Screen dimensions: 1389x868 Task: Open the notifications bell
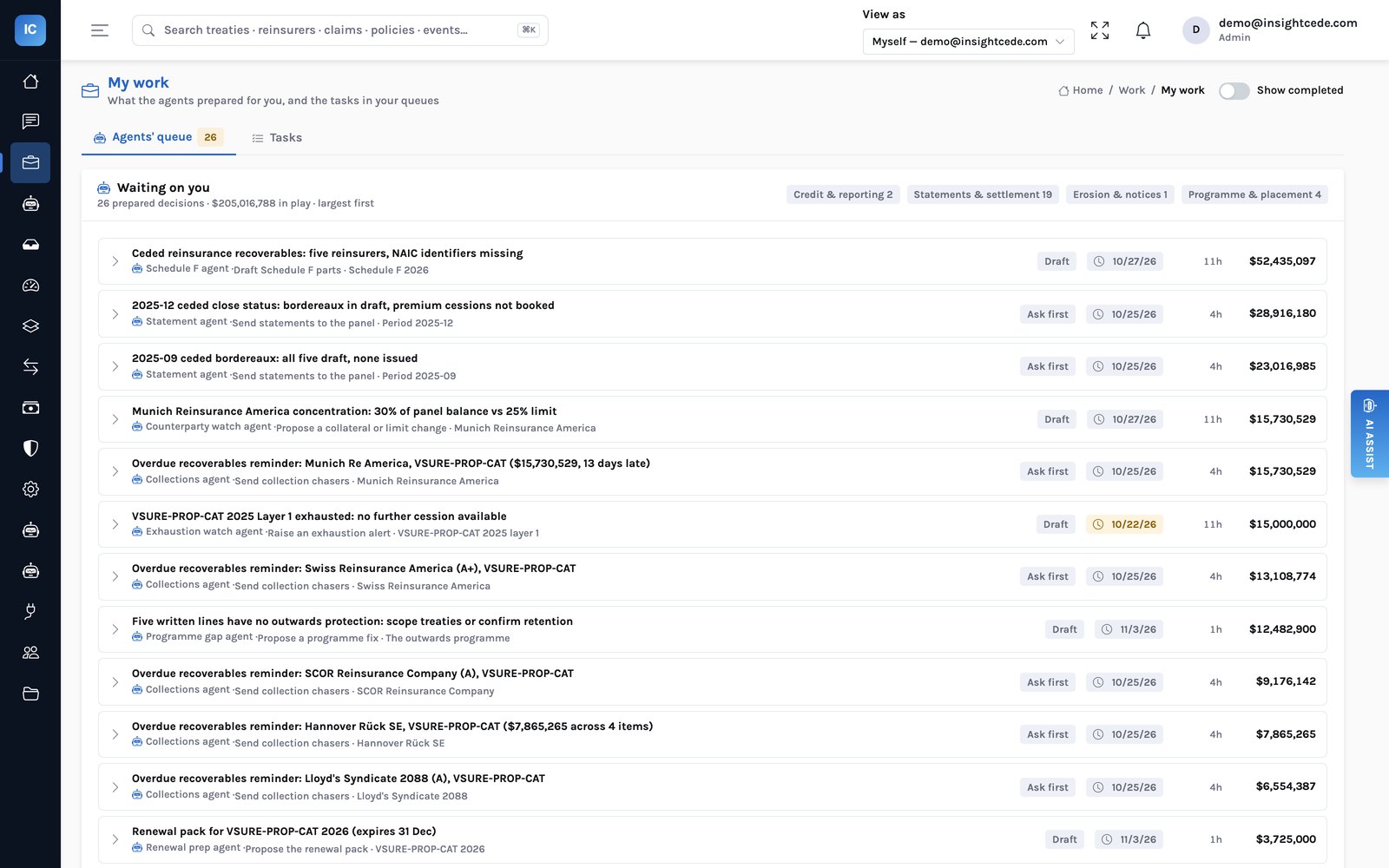pyautogui.click(x=1143, y=30)
